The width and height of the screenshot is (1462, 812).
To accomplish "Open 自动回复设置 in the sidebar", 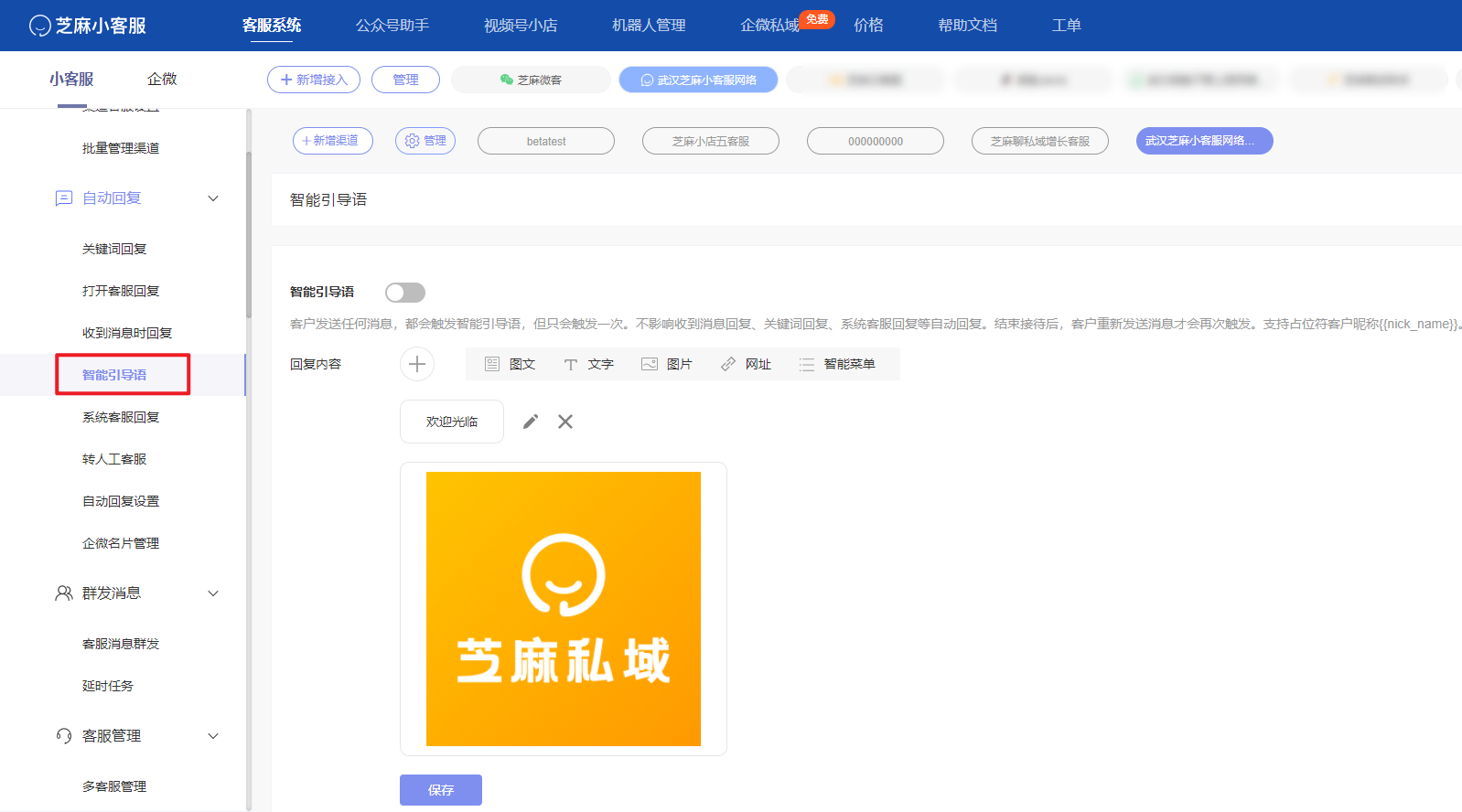I will 121,501.
